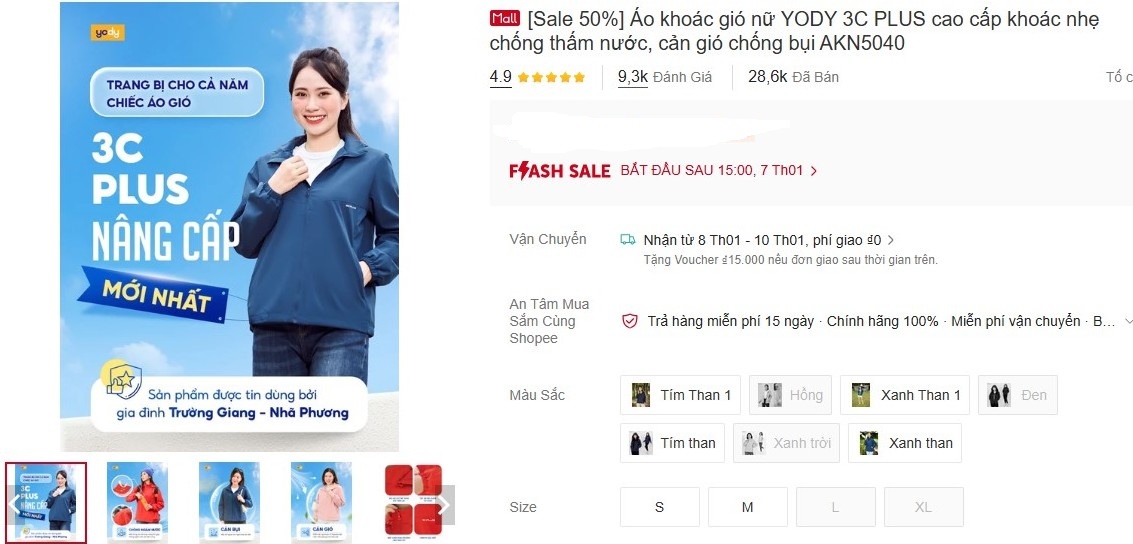Click the Shopee Mall badge icon
Screen dimensions: 1133x544
[x=504, y=19]
